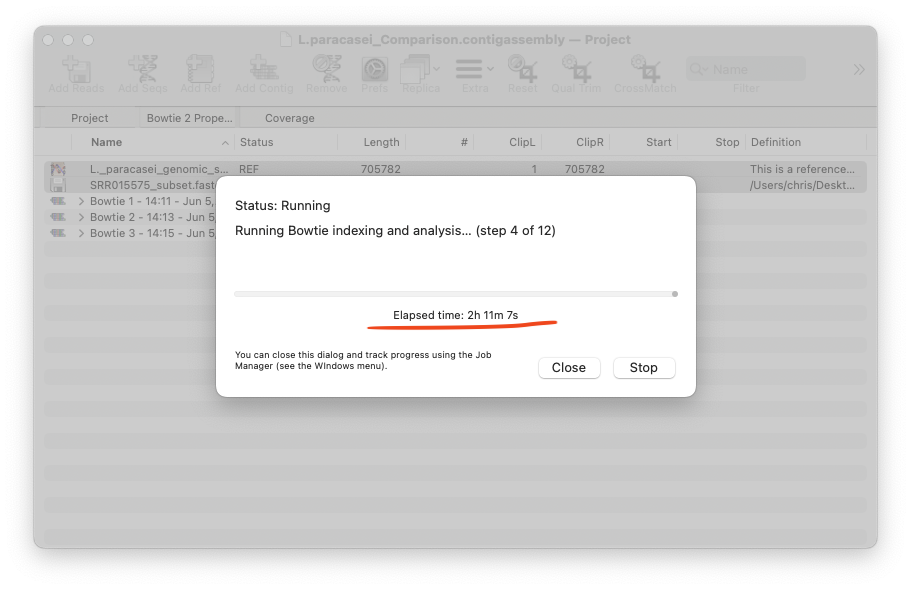
Task: Open the Extra dropdown menu
Action: [x=475, y=70]
